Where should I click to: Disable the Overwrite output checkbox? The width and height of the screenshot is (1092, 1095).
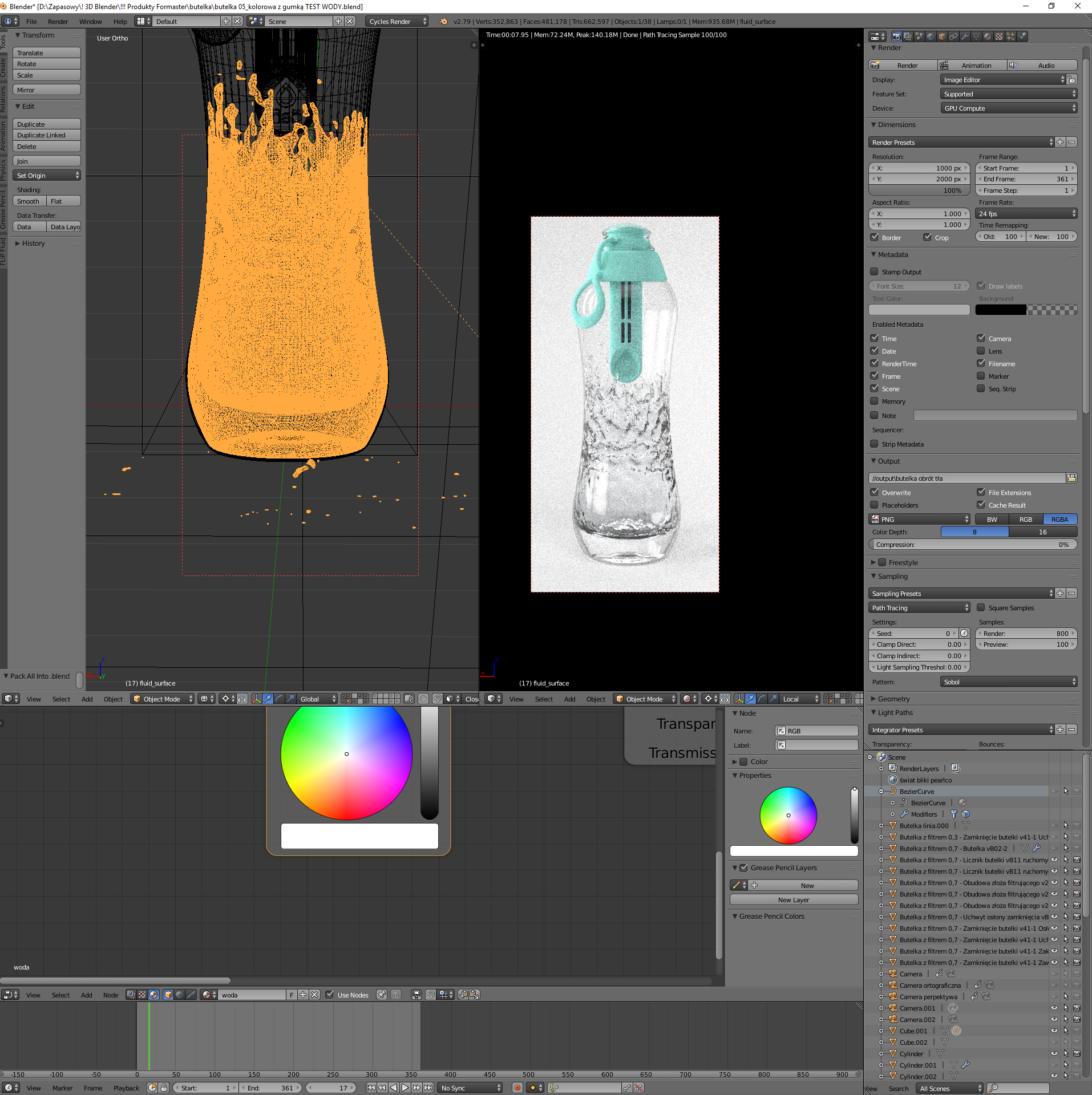(875, 492)
